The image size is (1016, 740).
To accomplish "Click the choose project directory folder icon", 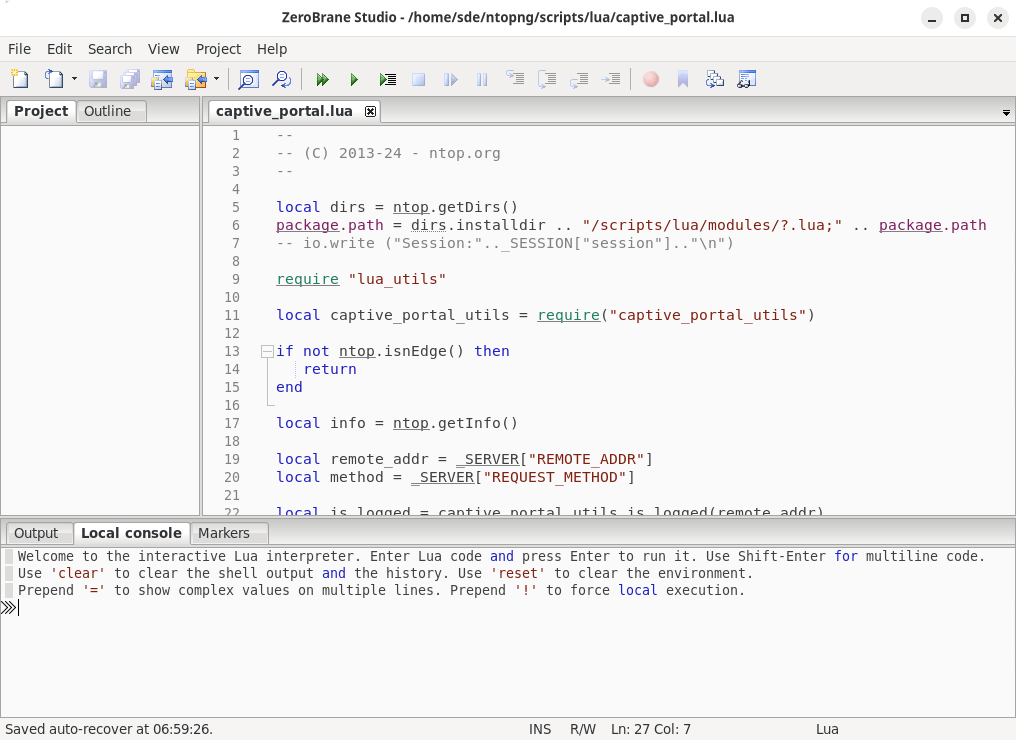I will (195, 79).
